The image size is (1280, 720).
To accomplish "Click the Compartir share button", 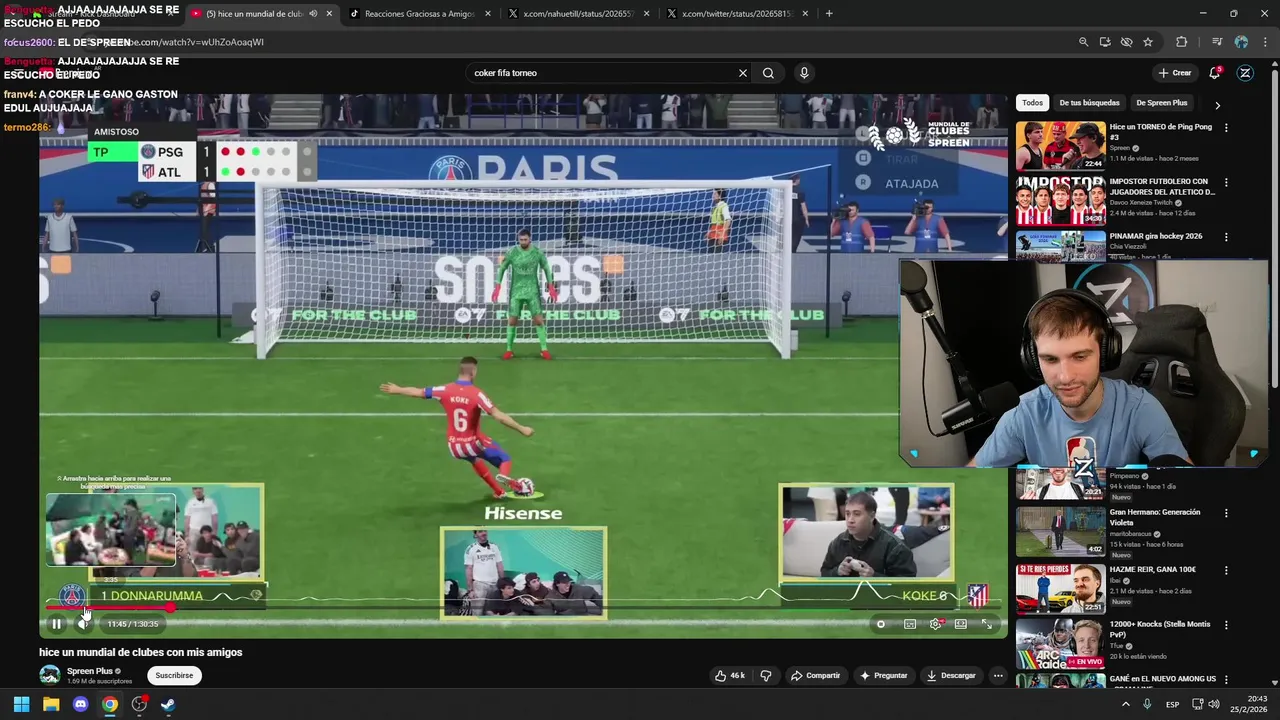I will tap(815, 676).
